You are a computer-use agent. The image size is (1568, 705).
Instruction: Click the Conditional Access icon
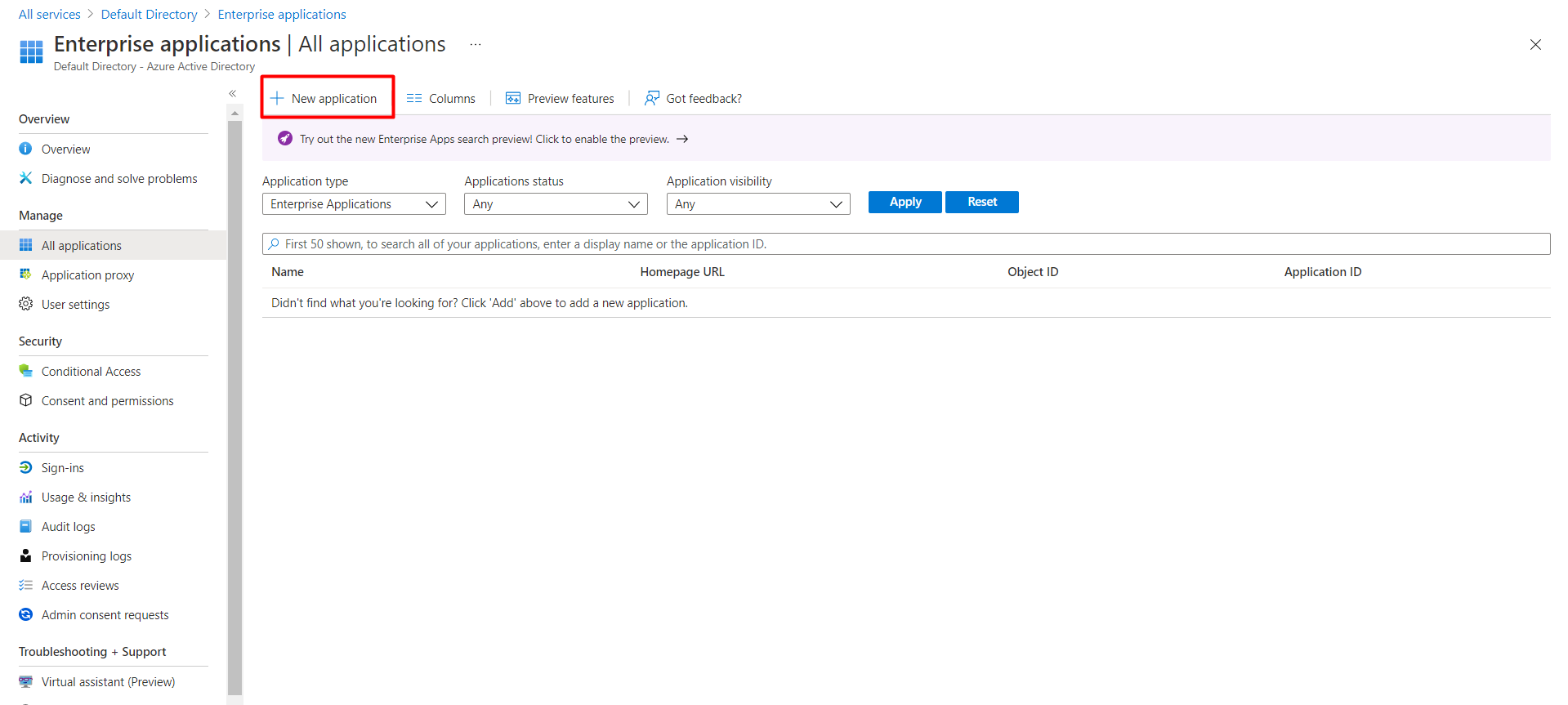coord(26,371)
